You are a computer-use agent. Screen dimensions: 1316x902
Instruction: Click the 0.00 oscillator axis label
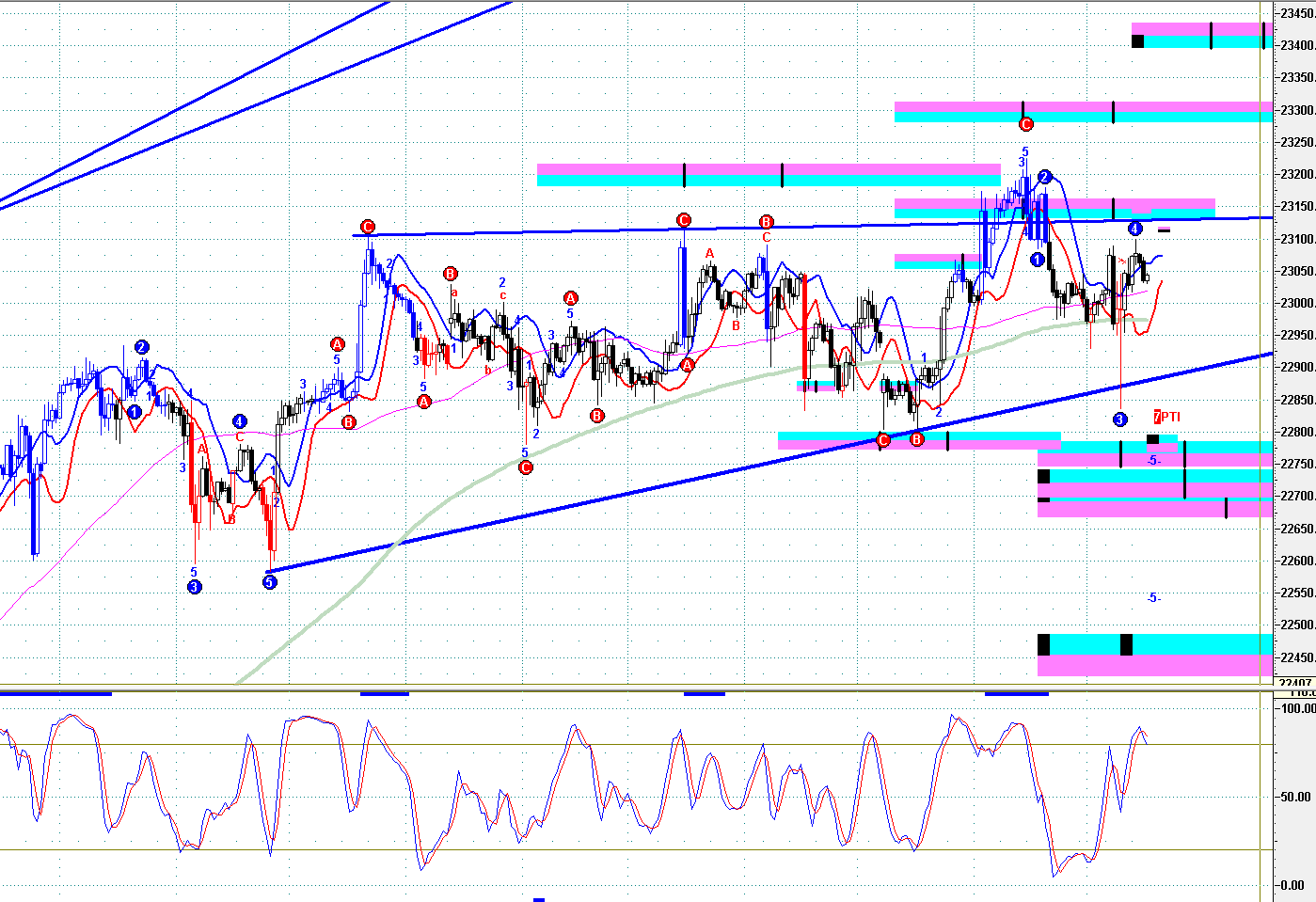[x=1292, y=885]
